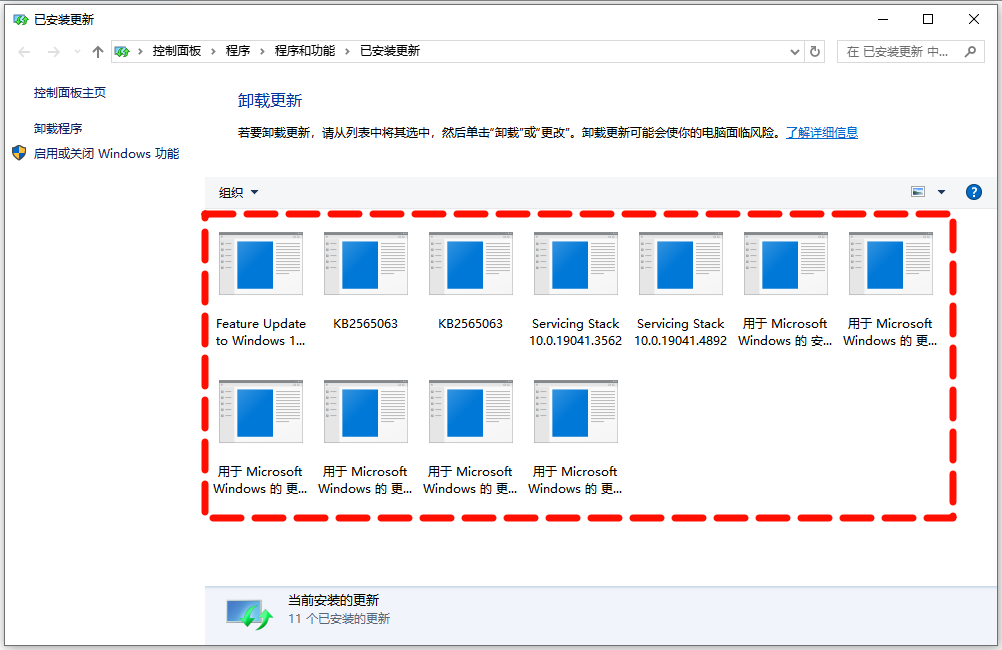Click 已安装更新 in the breadcrumb path
Image resolution: width=1002 pixels, height=650 pixels.
(x=390, y=51)
